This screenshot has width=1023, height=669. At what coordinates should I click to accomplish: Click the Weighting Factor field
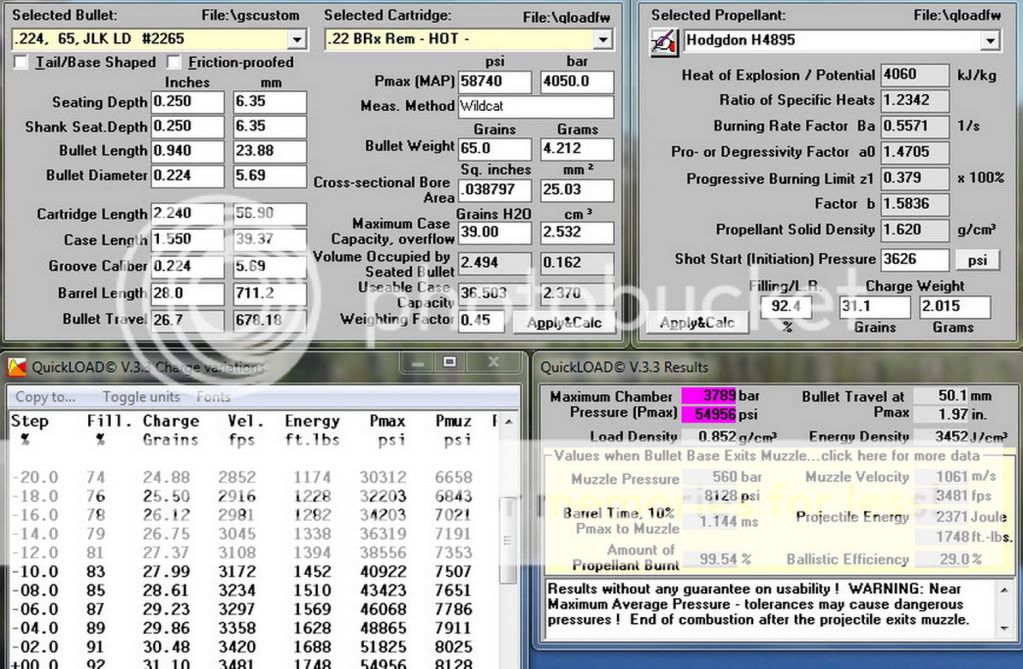[481, 321]
